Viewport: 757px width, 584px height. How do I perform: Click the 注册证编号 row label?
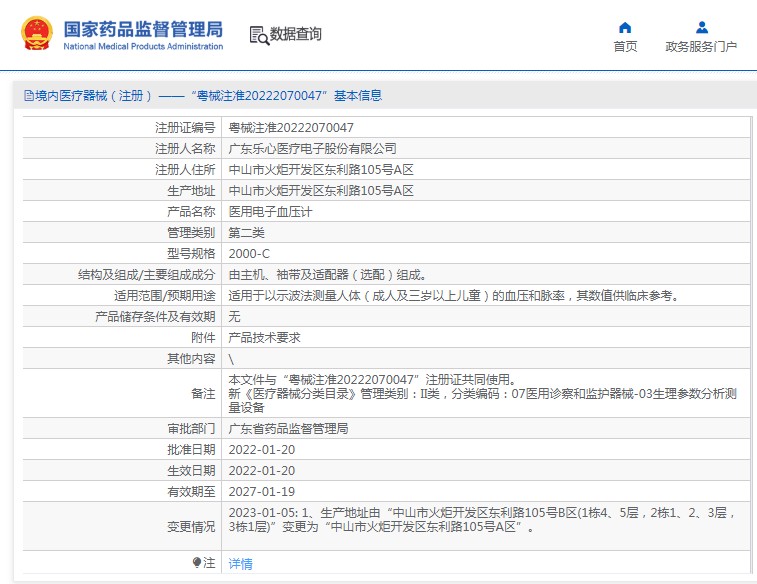pyautogui.click(x=185, y=127)
